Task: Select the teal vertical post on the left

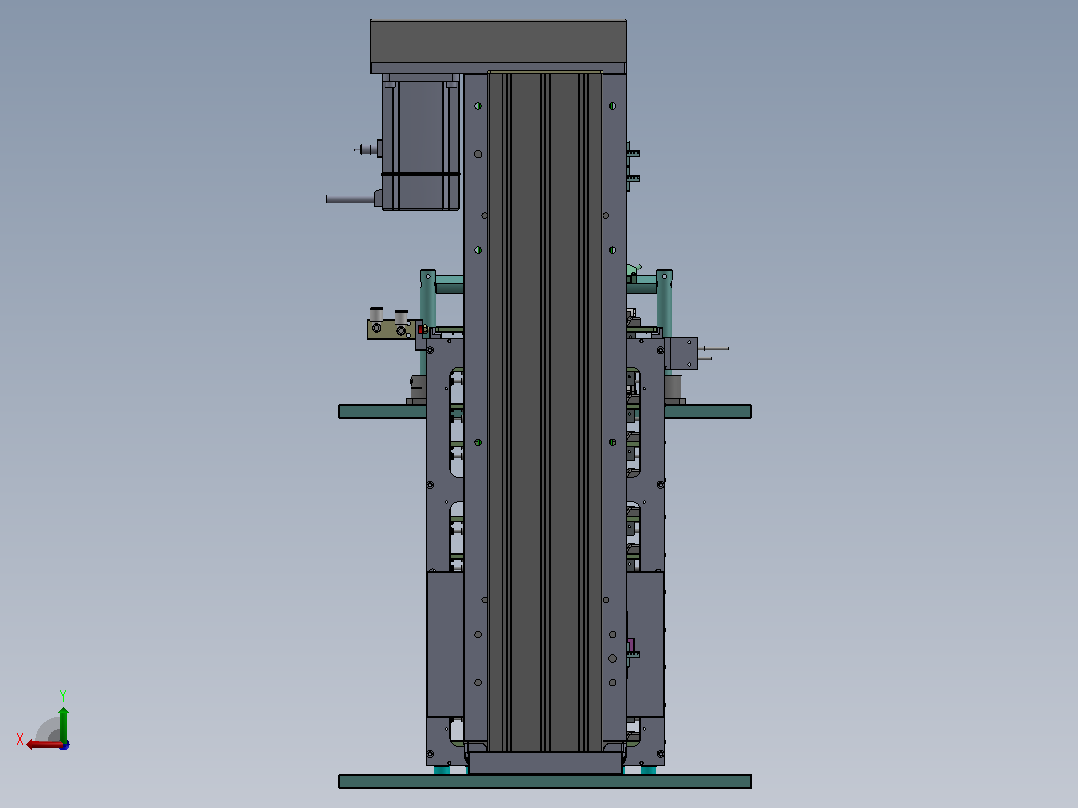Action: (428, 303)
